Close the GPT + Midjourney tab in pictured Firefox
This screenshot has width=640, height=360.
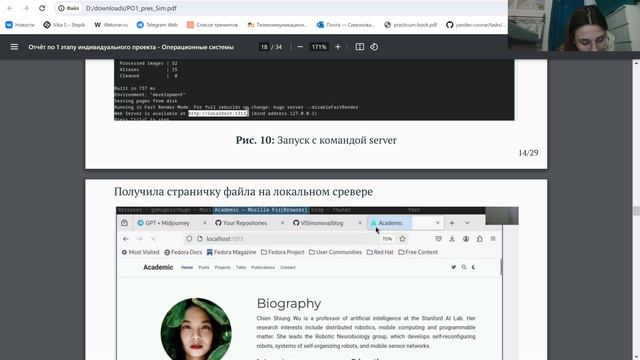tap(204, 223)
